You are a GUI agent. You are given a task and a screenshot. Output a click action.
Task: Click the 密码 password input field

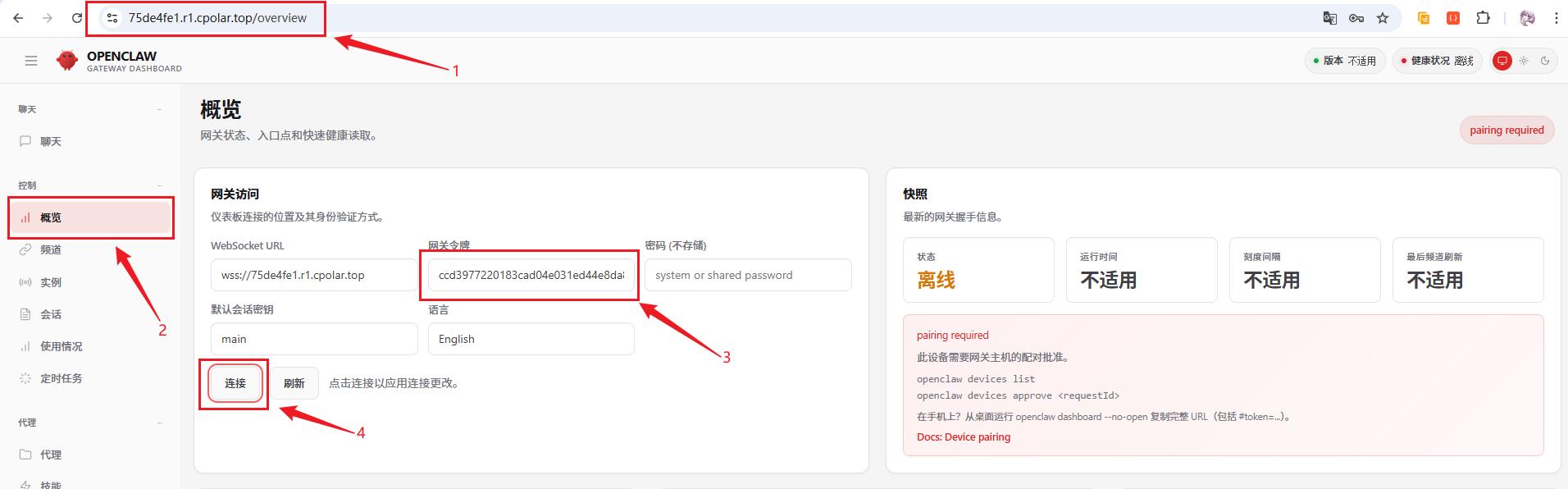(747, 275)
